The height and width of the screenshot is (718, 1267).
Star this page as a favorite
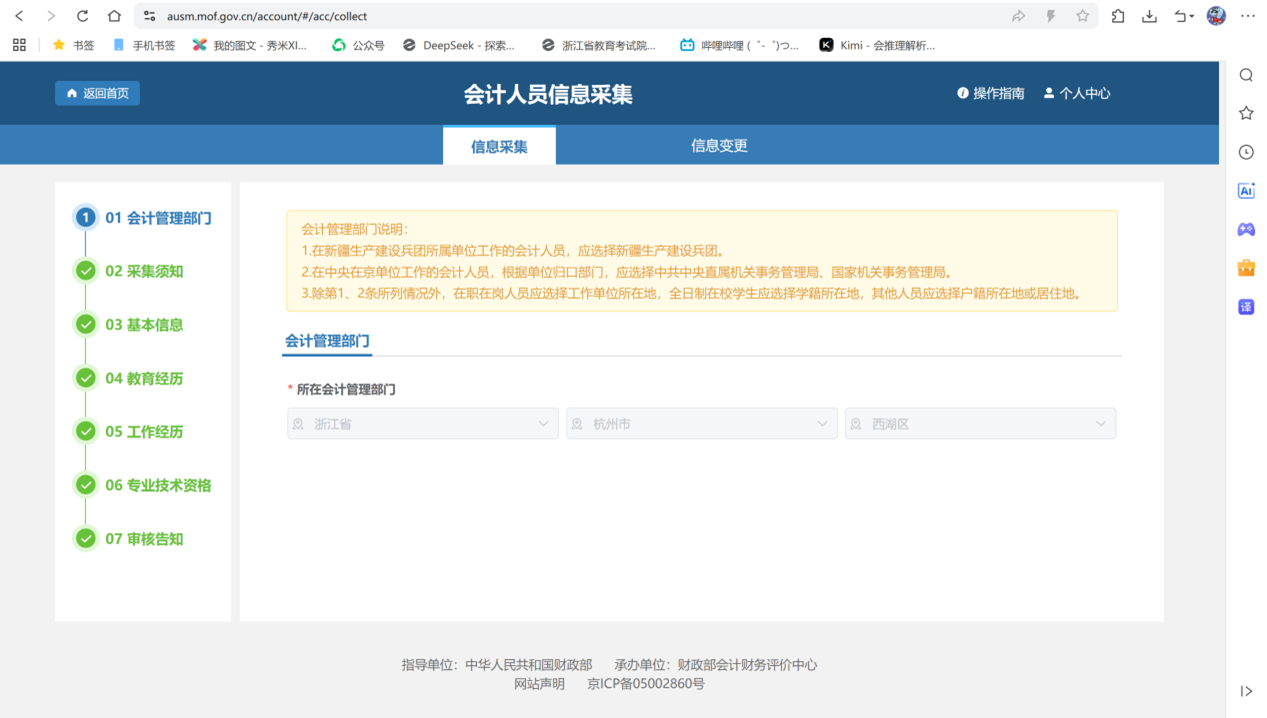[1082, 16]
